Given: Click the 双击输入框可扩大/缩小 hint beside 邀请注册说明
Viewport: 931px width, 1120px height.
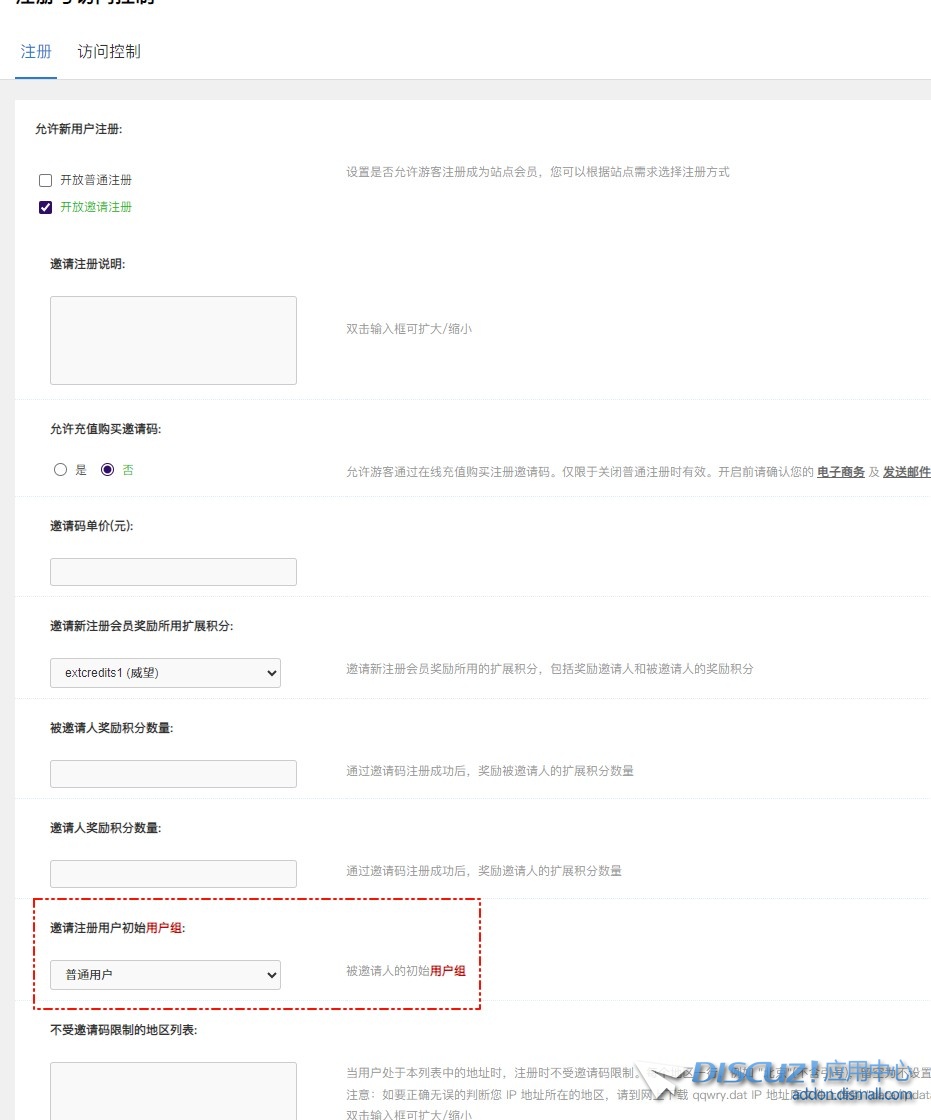Looking at the screenshot, I should click(x=409, y=329).
